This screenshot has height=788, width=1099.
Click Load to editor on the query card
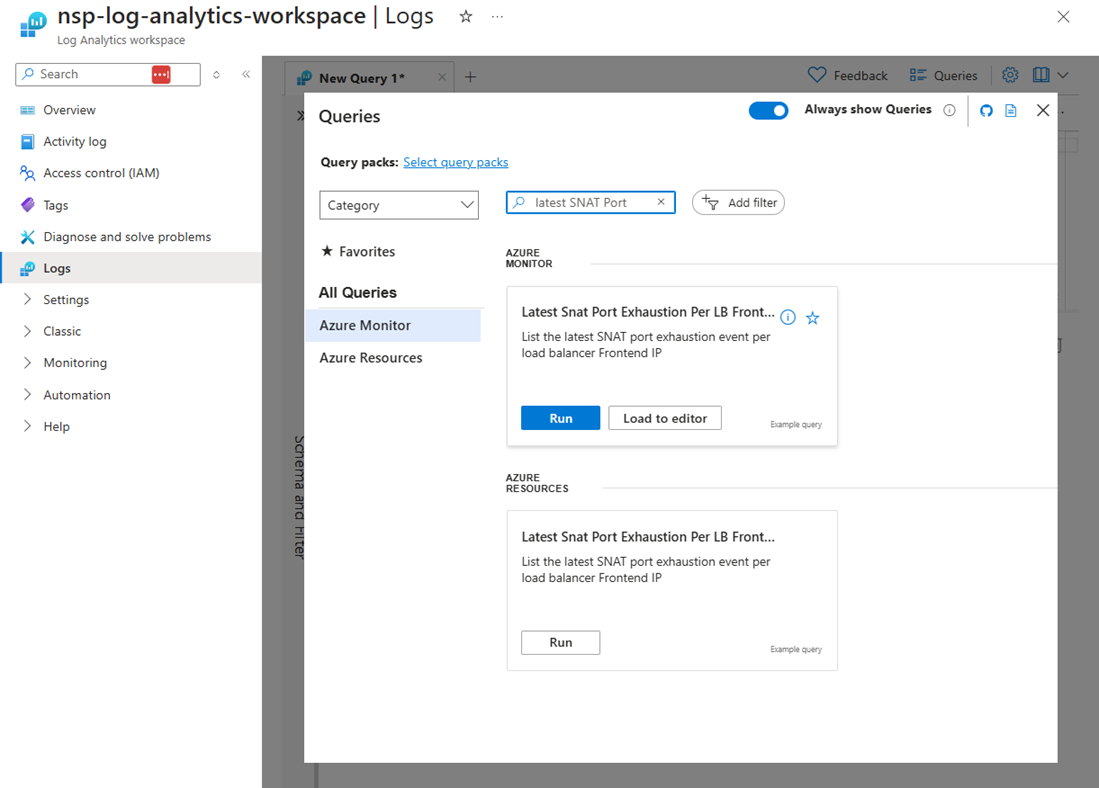pos(664,418)
